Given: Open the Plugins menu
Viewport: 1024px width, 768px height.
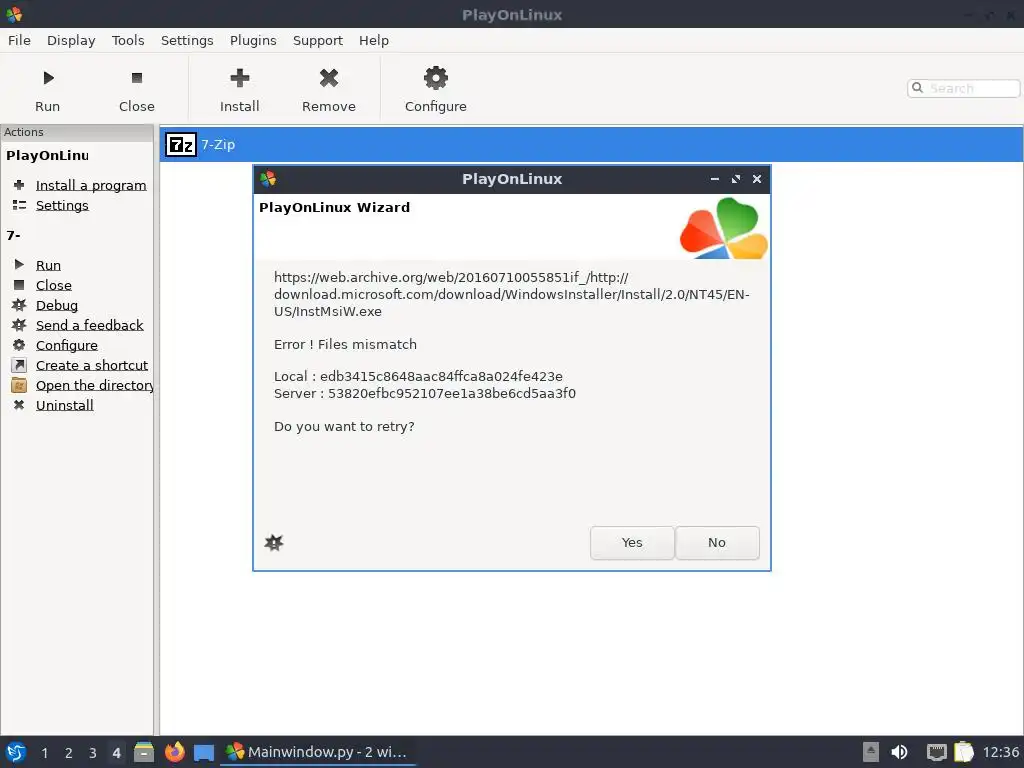Looking at the screenshot, I should pos(253,40).
